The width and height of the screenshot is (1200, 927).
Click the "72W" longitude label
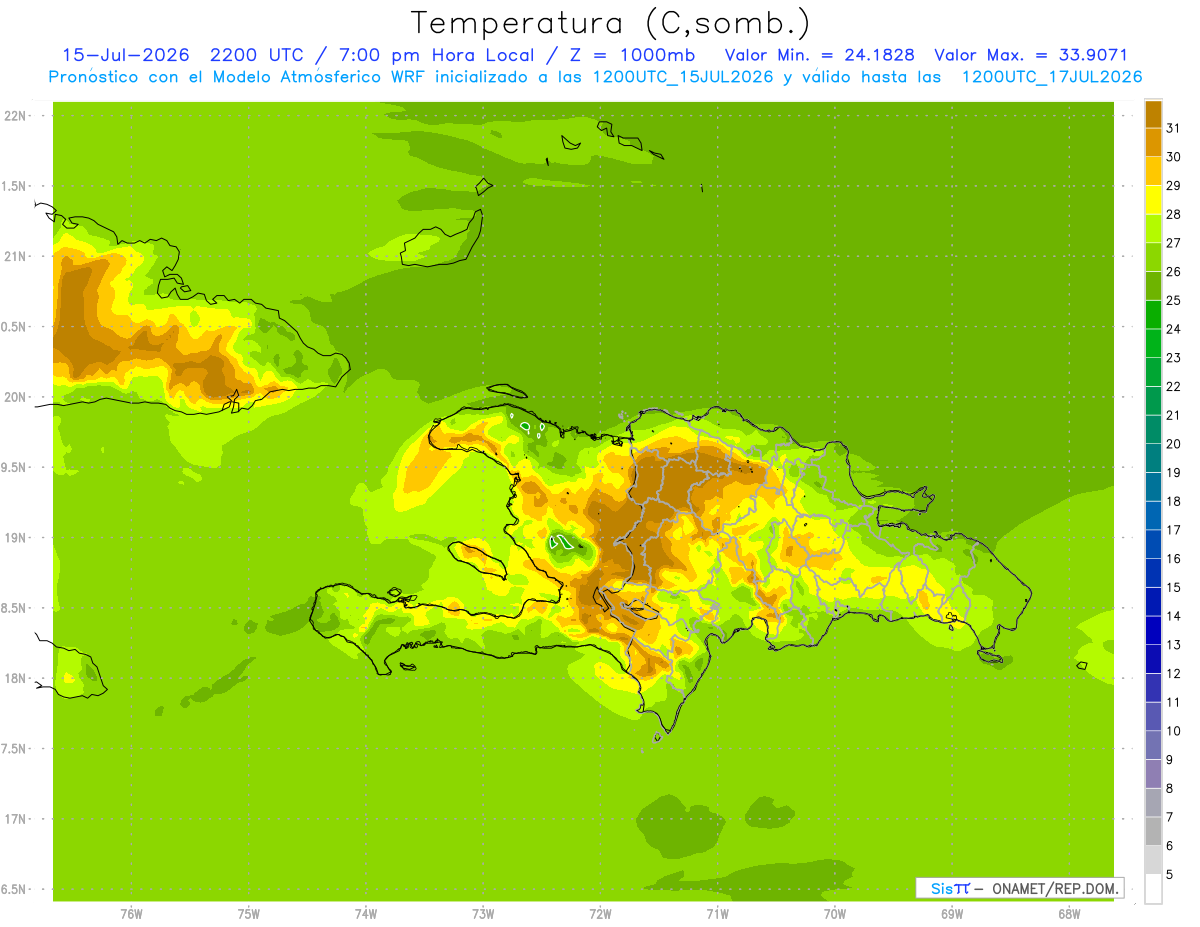[x=600, y=914]
